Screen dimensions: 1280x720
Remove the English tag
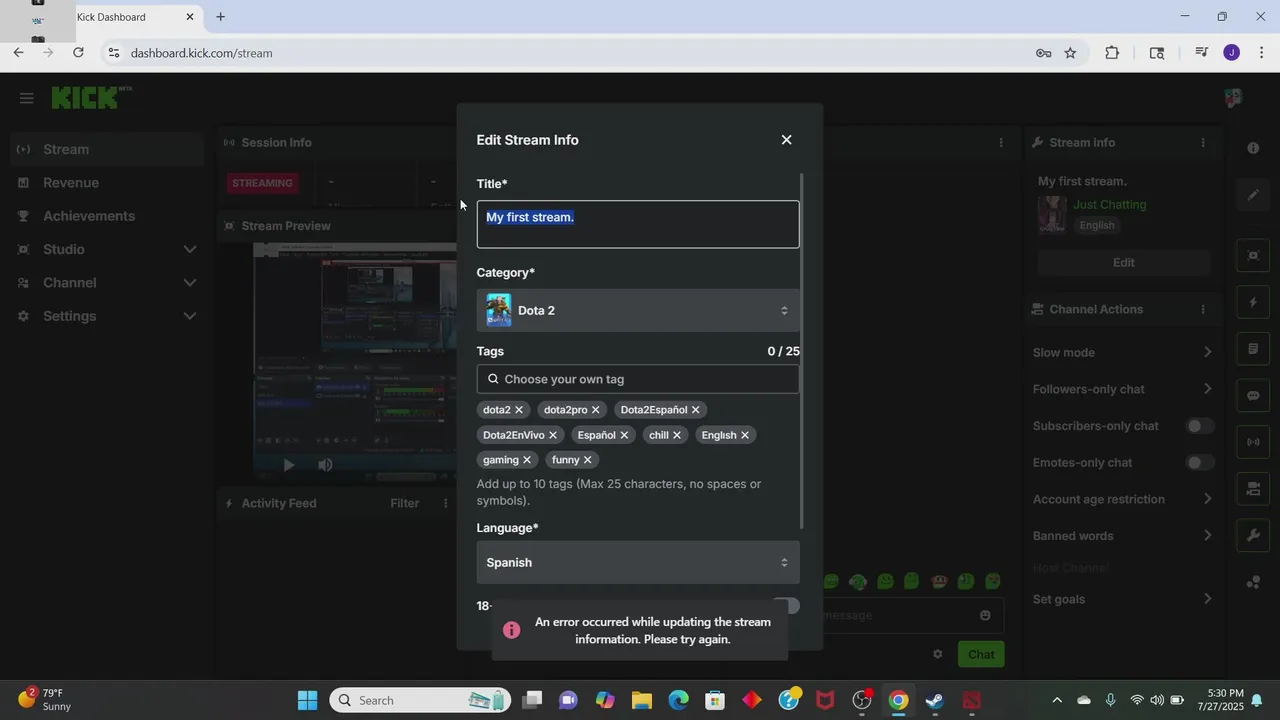click(x=745, y=435)
